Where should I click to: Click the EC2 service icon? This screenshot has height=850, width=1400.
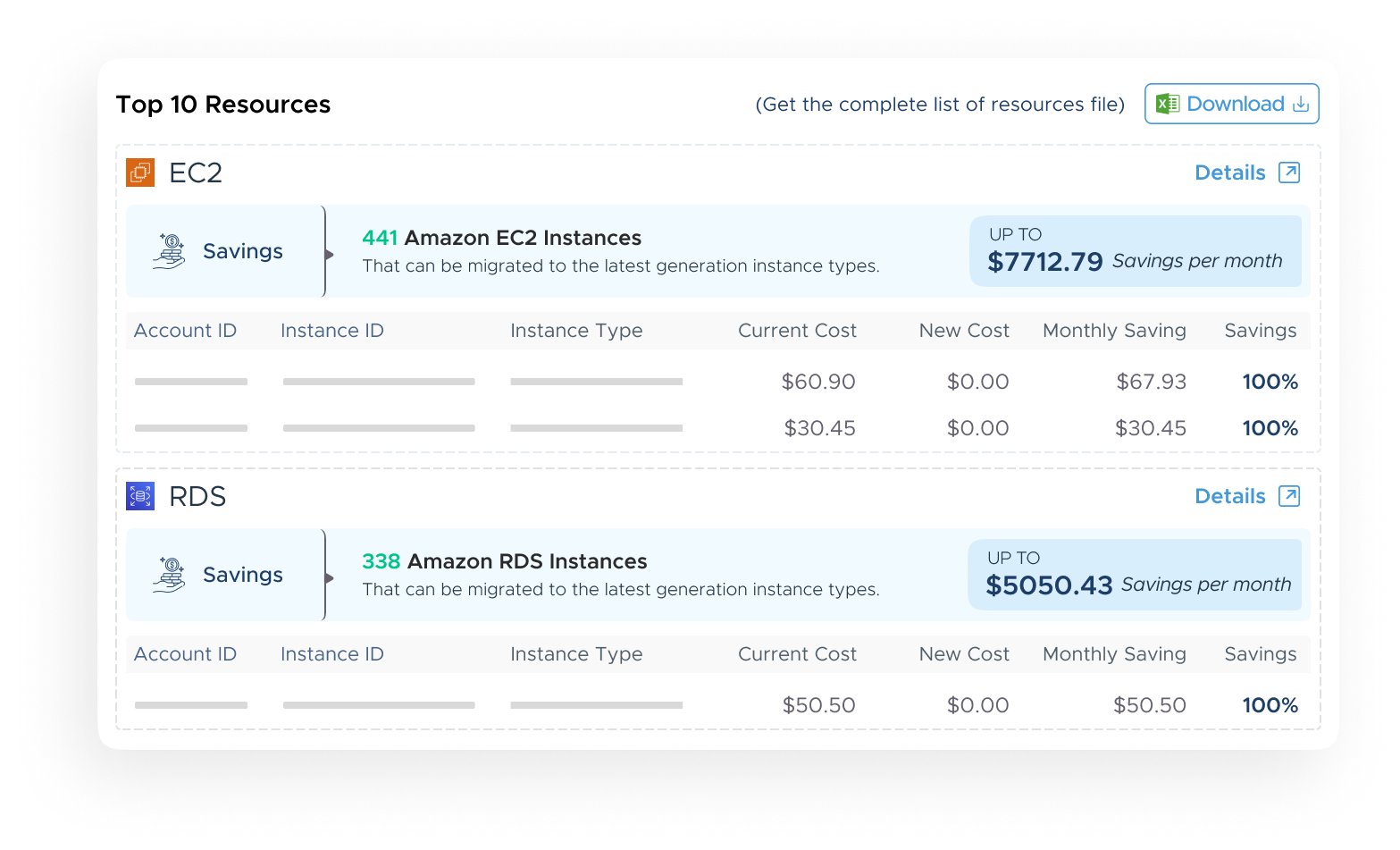[139, 172]
